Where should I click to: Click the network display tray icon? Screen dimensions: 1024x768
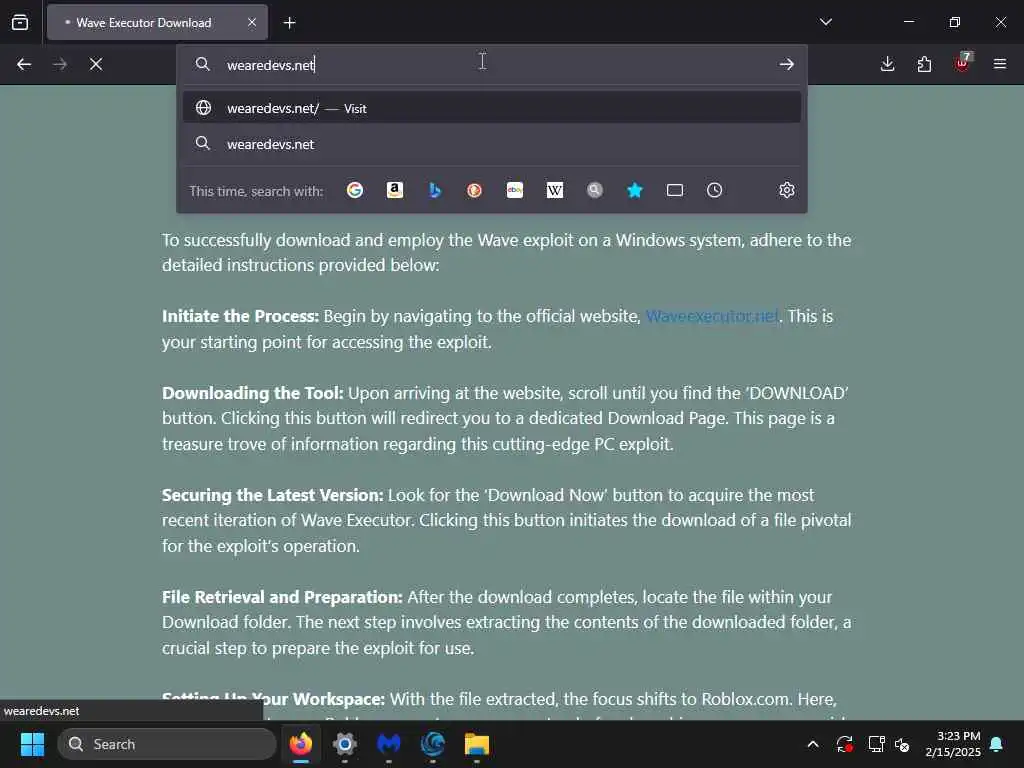876,744
